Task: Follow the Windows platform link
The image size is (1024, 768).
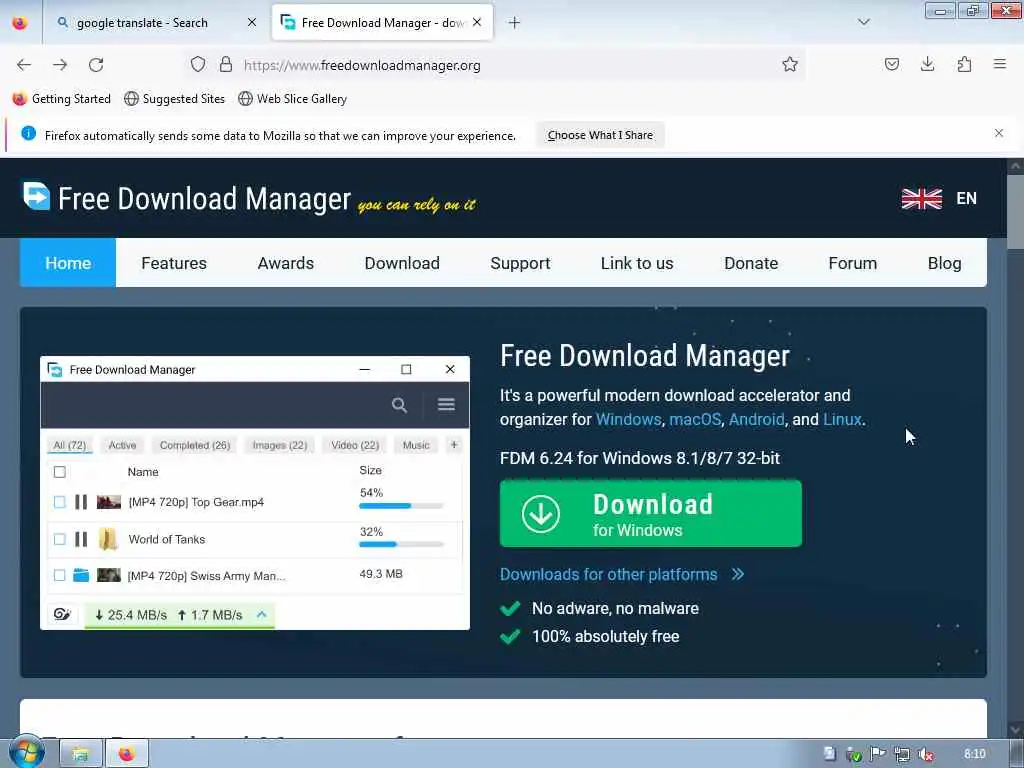Action: (x=628, y=419)
